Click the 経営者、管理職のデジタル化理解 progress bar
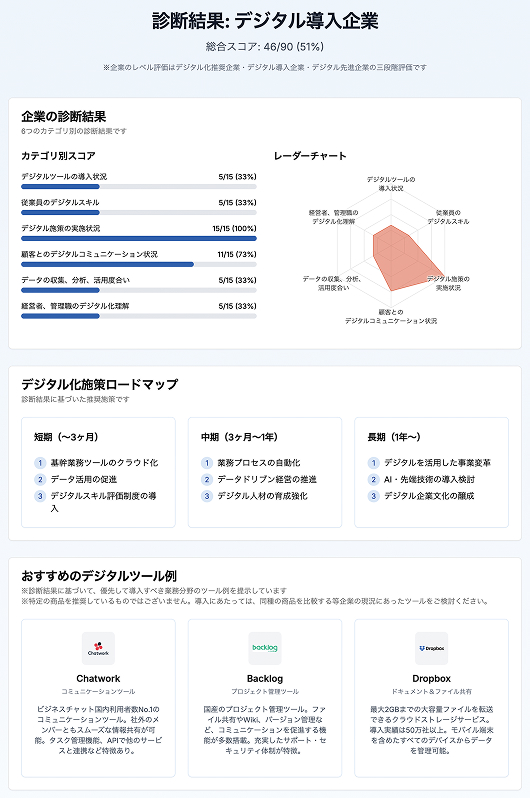530x798 pixels. coord(138,316)
